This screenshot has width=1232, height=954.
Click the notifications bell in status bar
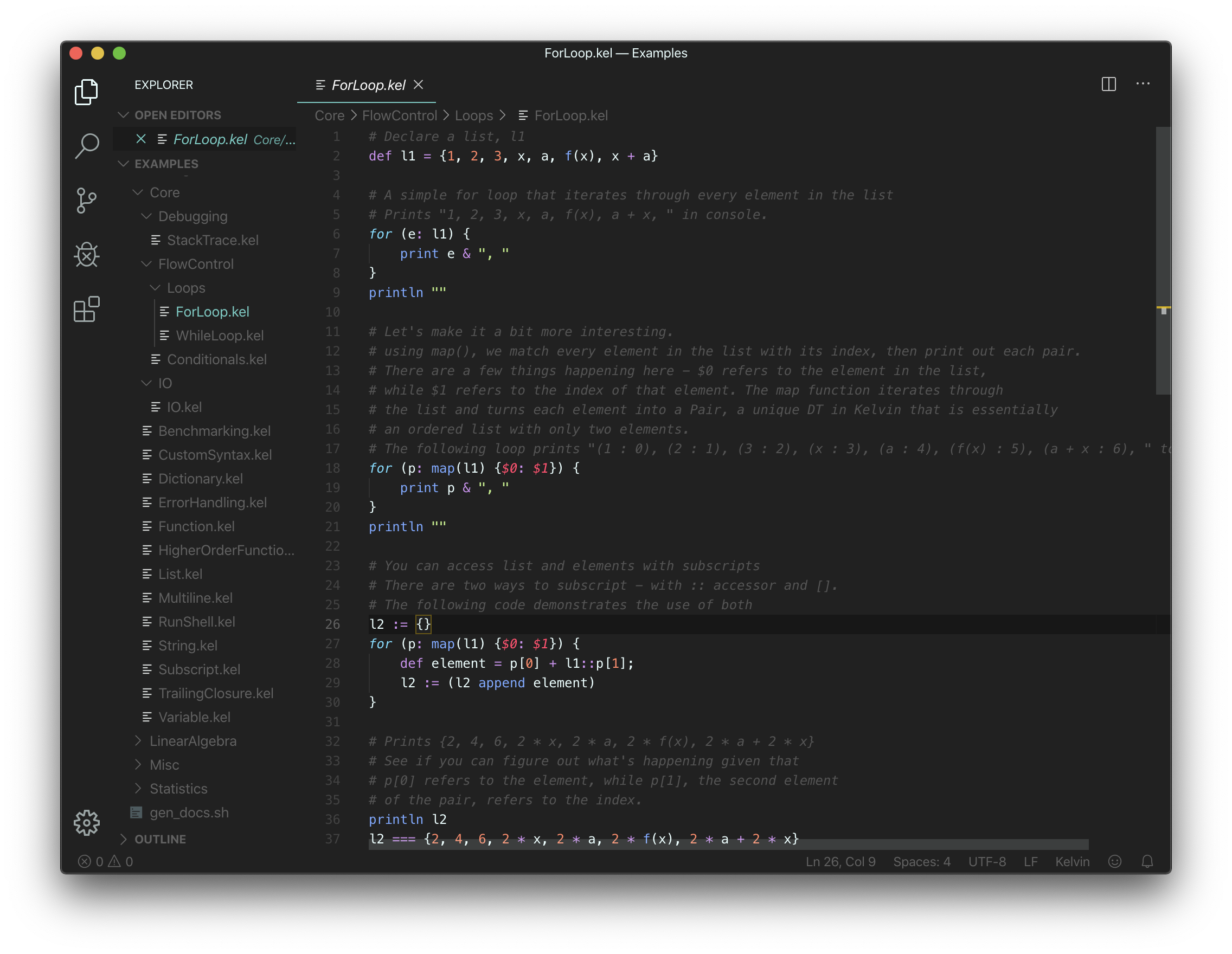point(1147,861)
